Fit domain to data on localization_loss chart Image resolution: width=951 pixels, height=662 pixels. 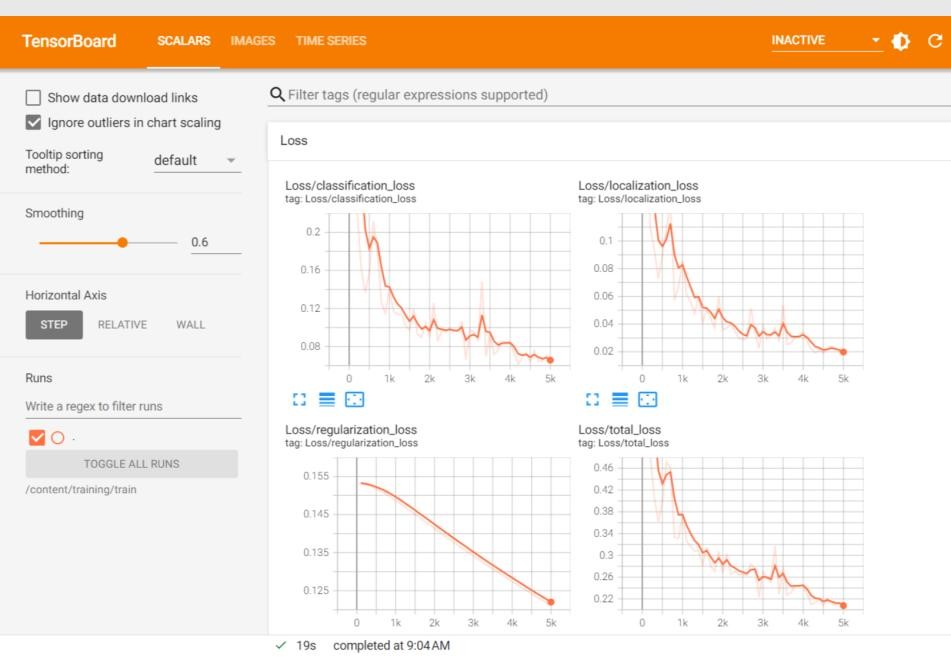[647, 399]
